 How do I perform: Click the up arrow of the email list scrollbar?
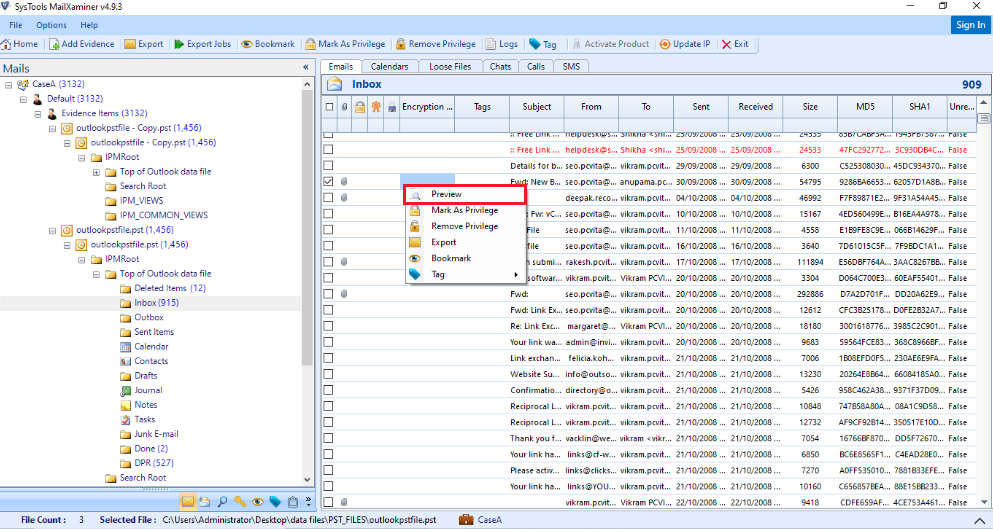(x=984, y=103)
